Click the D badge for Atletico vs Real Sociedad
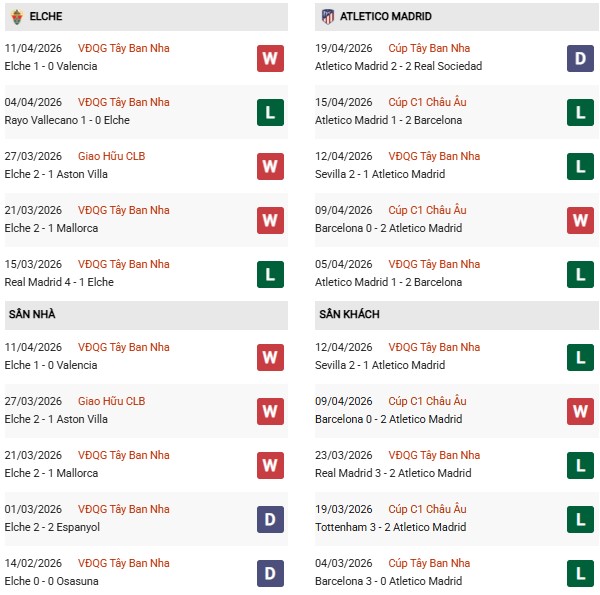The height and width of the screenshot is (595, 600). pyautogui.click(x=581, y=58)
